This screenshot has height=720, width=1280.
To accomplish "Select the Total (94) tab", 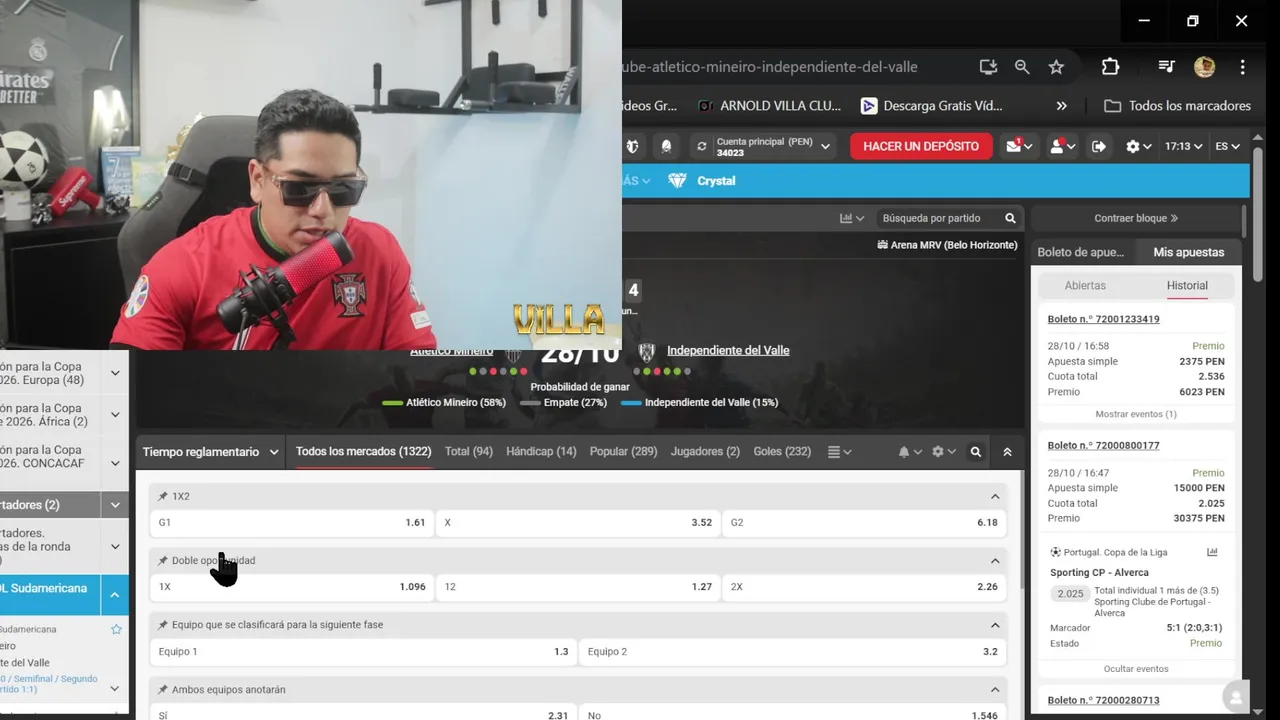I will pyautogui.click(x=469, y=452).
